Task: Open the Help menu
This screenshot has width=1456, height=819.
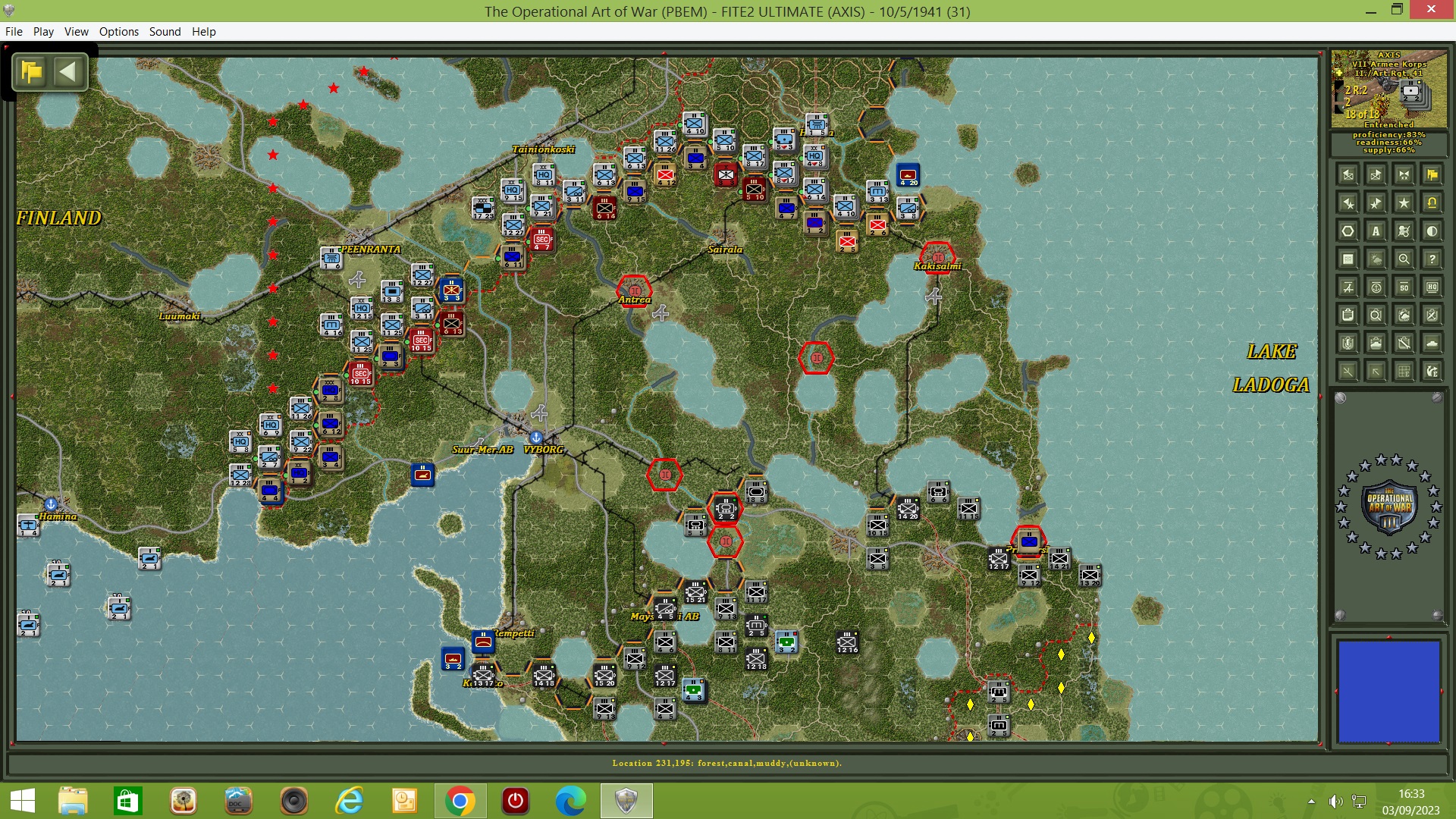Action: (x=203, y=31)
